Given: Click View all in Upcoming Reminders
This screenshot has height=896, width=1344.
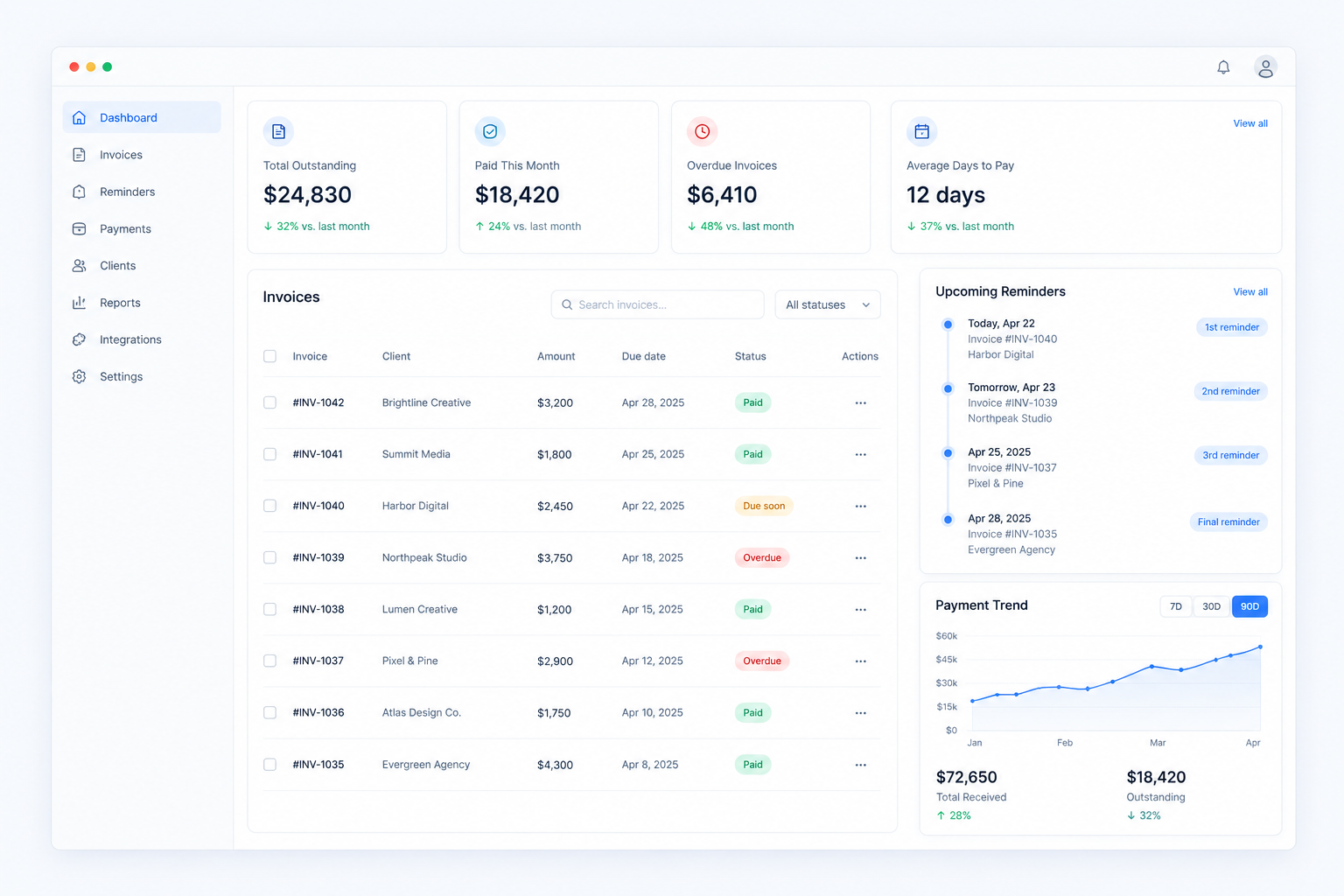Looking at the screenshot, I should click(1250, 291).
